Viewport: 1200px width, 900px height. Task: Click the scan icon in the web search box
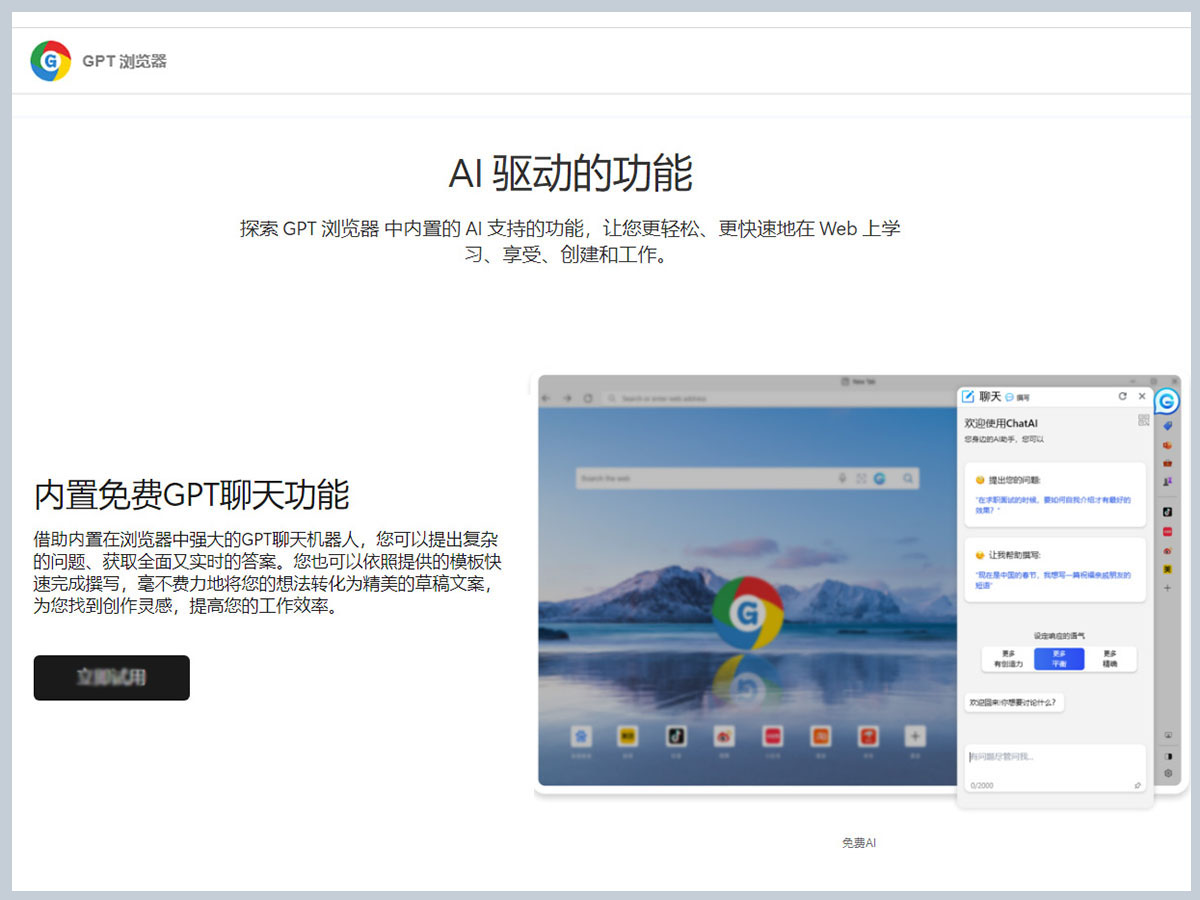861,479
